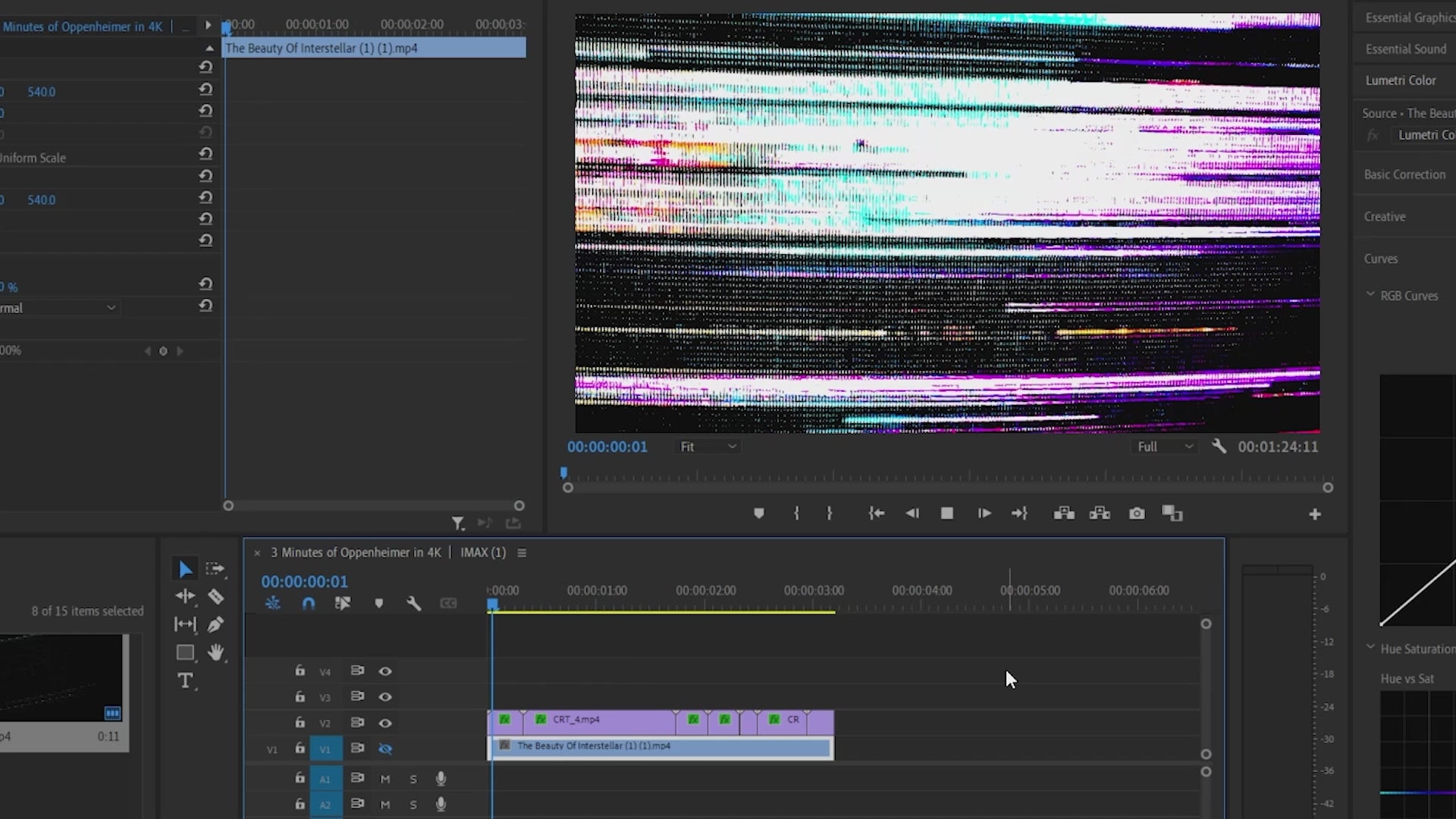The image size is (1456, 819).
Task: Add keyframe diamond in Effect Controls
Action: [x=163, y=351]
